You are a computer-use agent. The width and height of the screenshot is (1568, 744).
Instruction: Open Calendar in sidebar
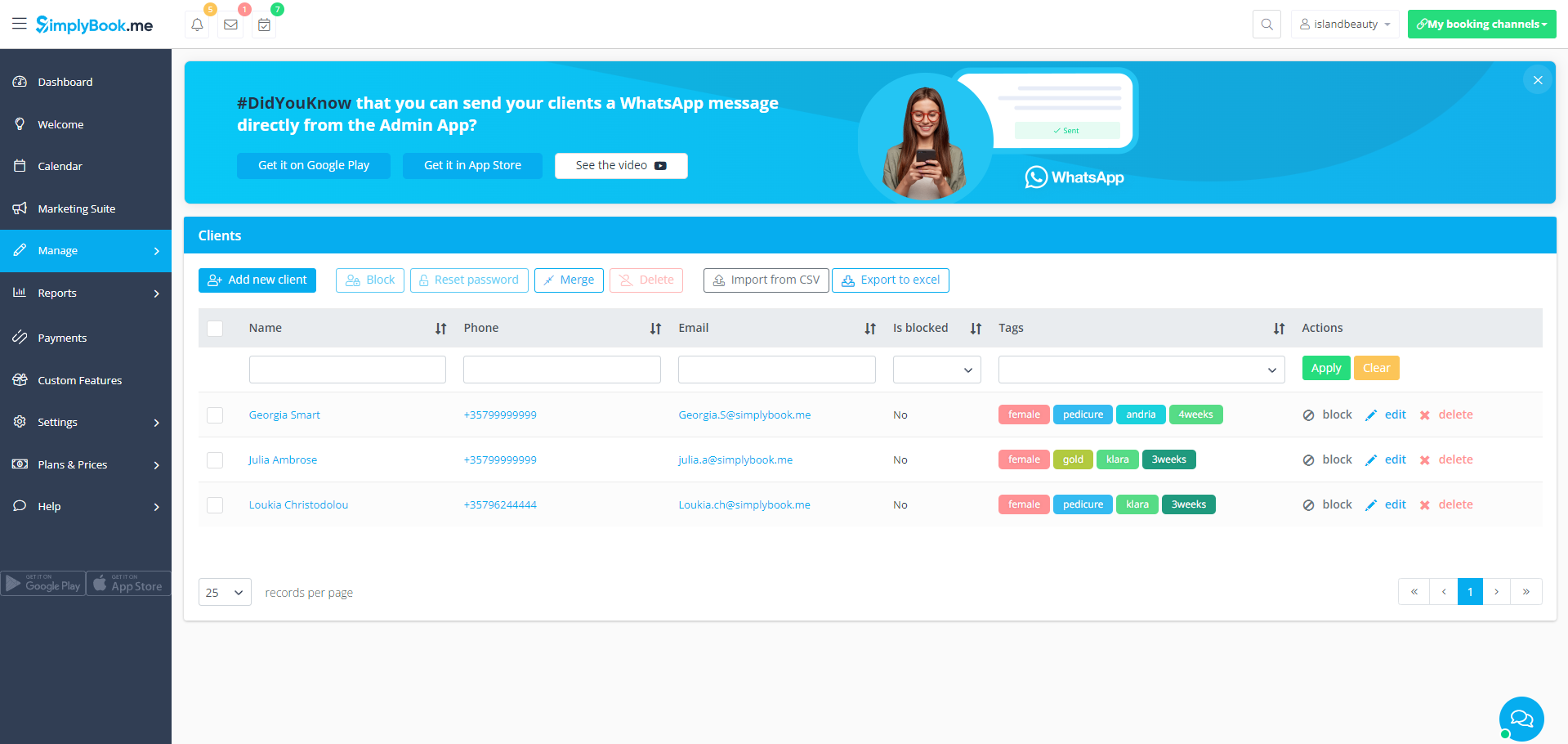coord(86,166)
